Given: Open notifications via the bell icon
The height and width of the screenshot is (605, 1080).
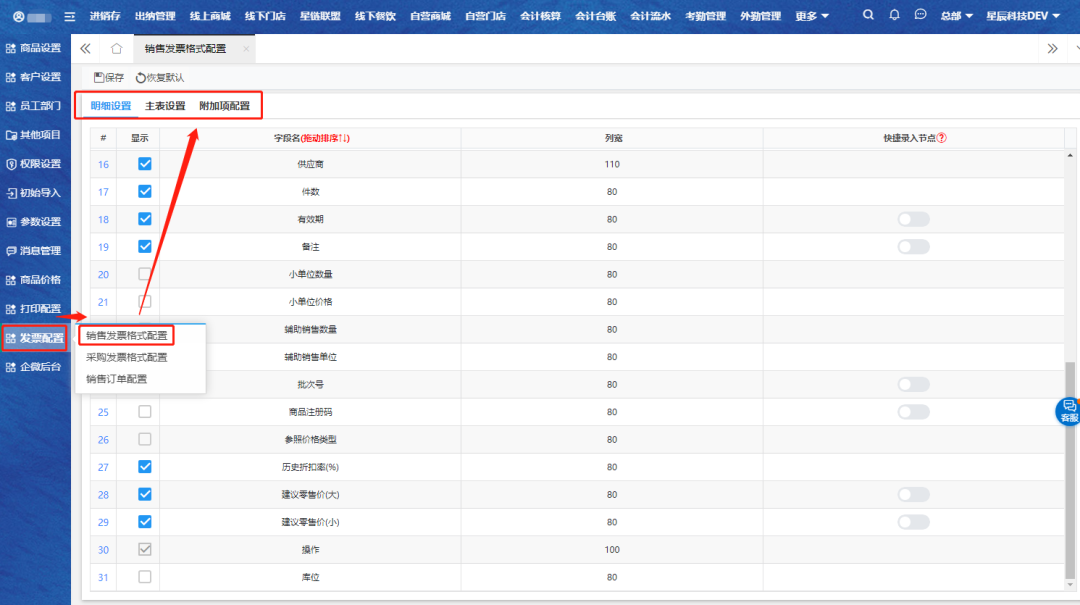Looking at the screenshot, I should coord(894,15).
